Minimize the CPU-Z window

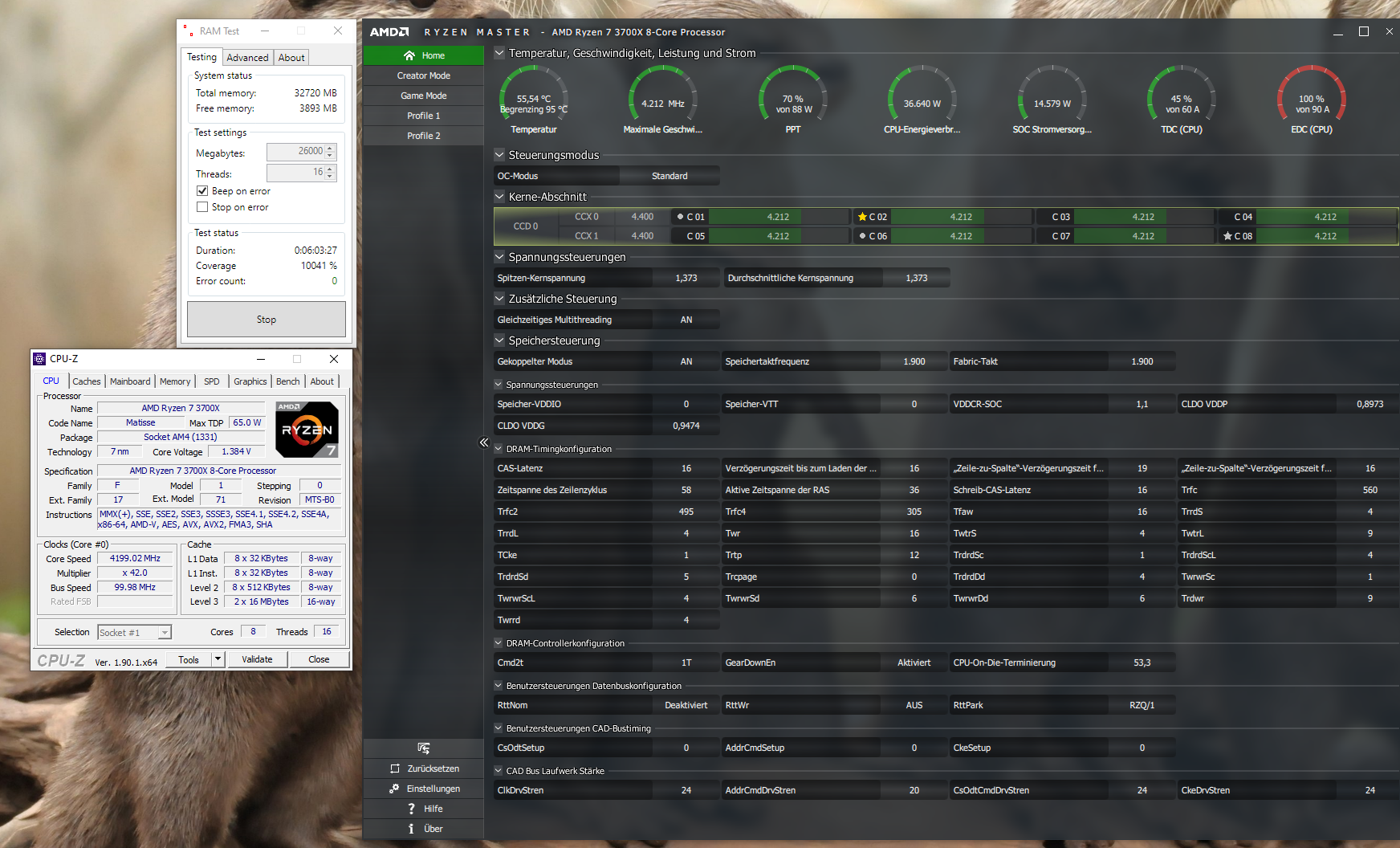pyautogui.click(x=261, y=359)
